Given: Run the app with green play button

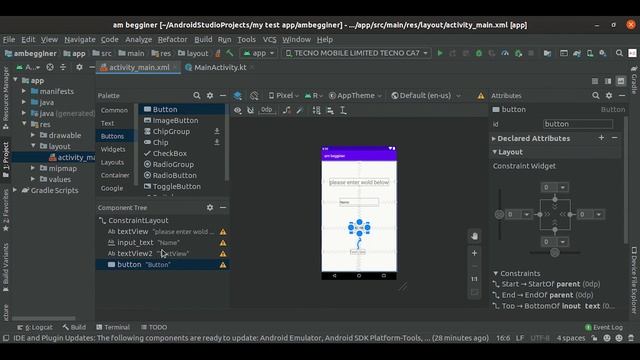Looking at the screenshot, I should tap(440, 53).
